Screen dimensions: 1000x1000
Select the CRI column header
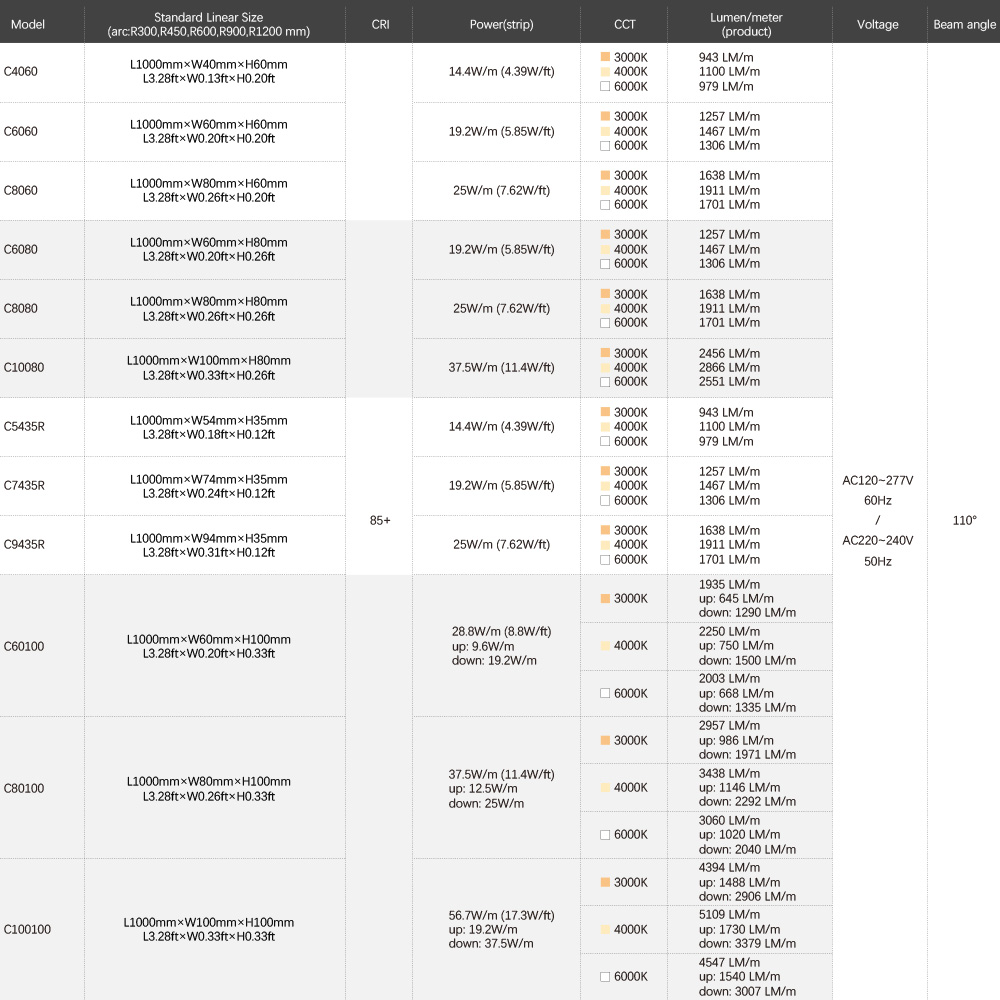(380, 24)
